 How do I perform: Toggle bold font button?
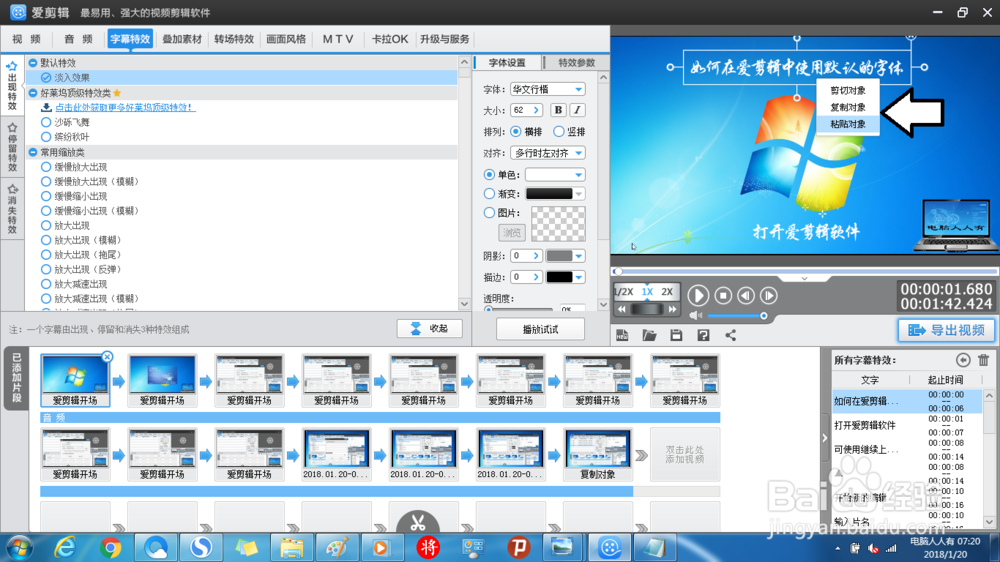click(558, 110)
